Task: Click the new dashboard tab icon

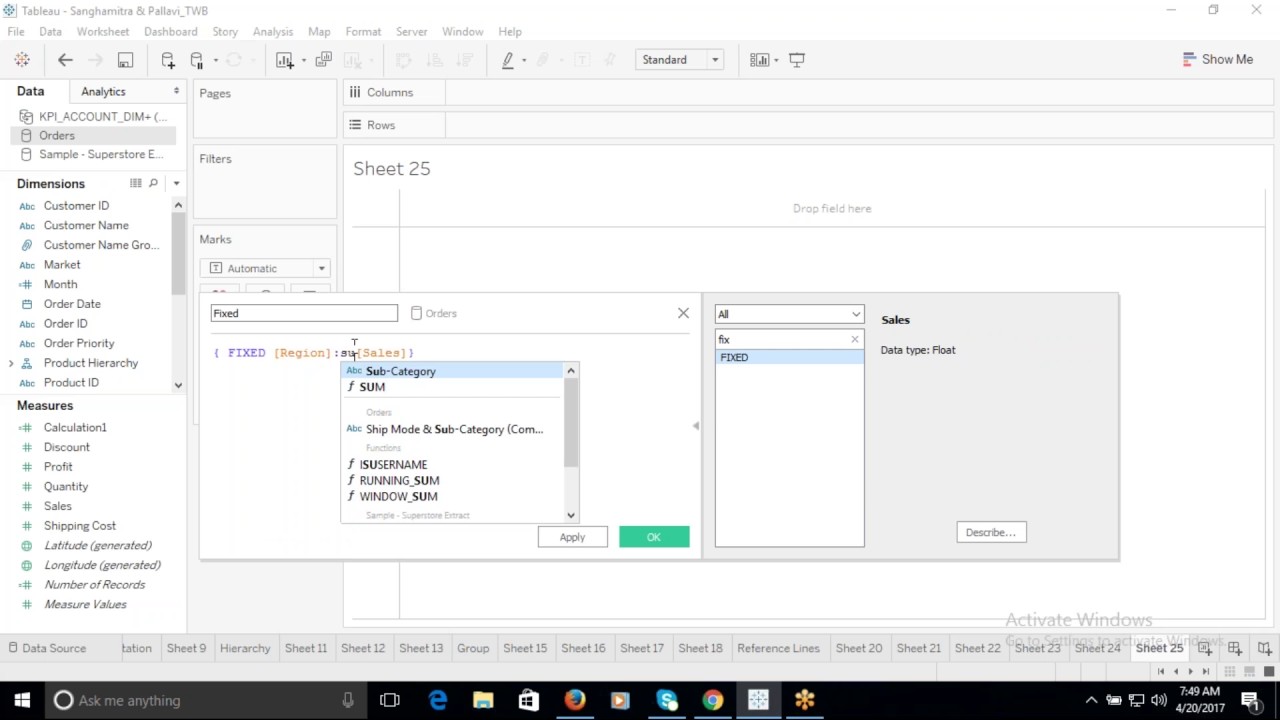Action: point(1235,648)
